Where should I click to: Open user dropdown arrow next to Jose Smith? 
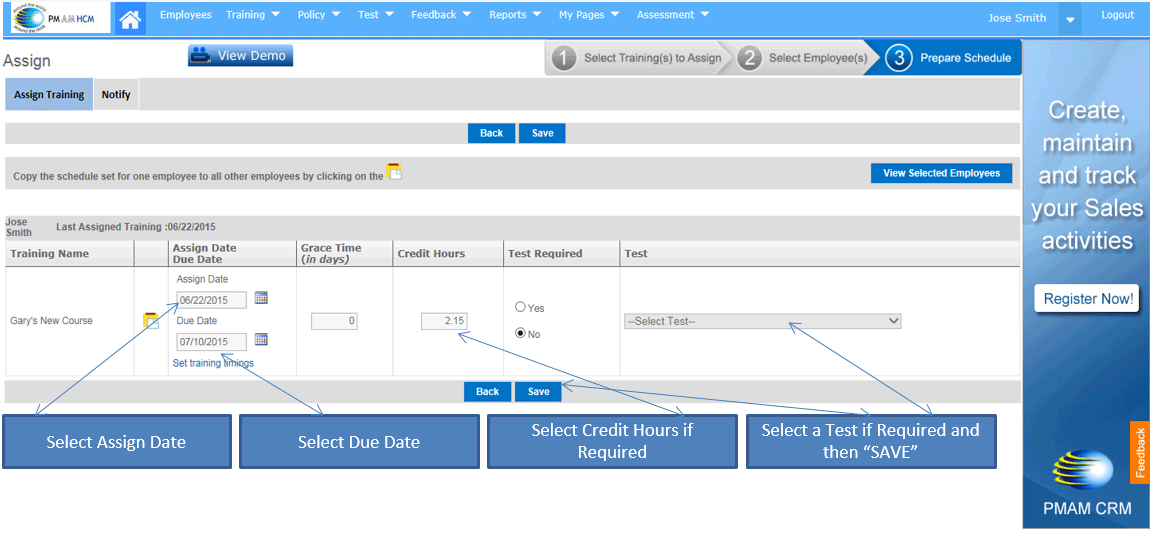point(1070,19)
